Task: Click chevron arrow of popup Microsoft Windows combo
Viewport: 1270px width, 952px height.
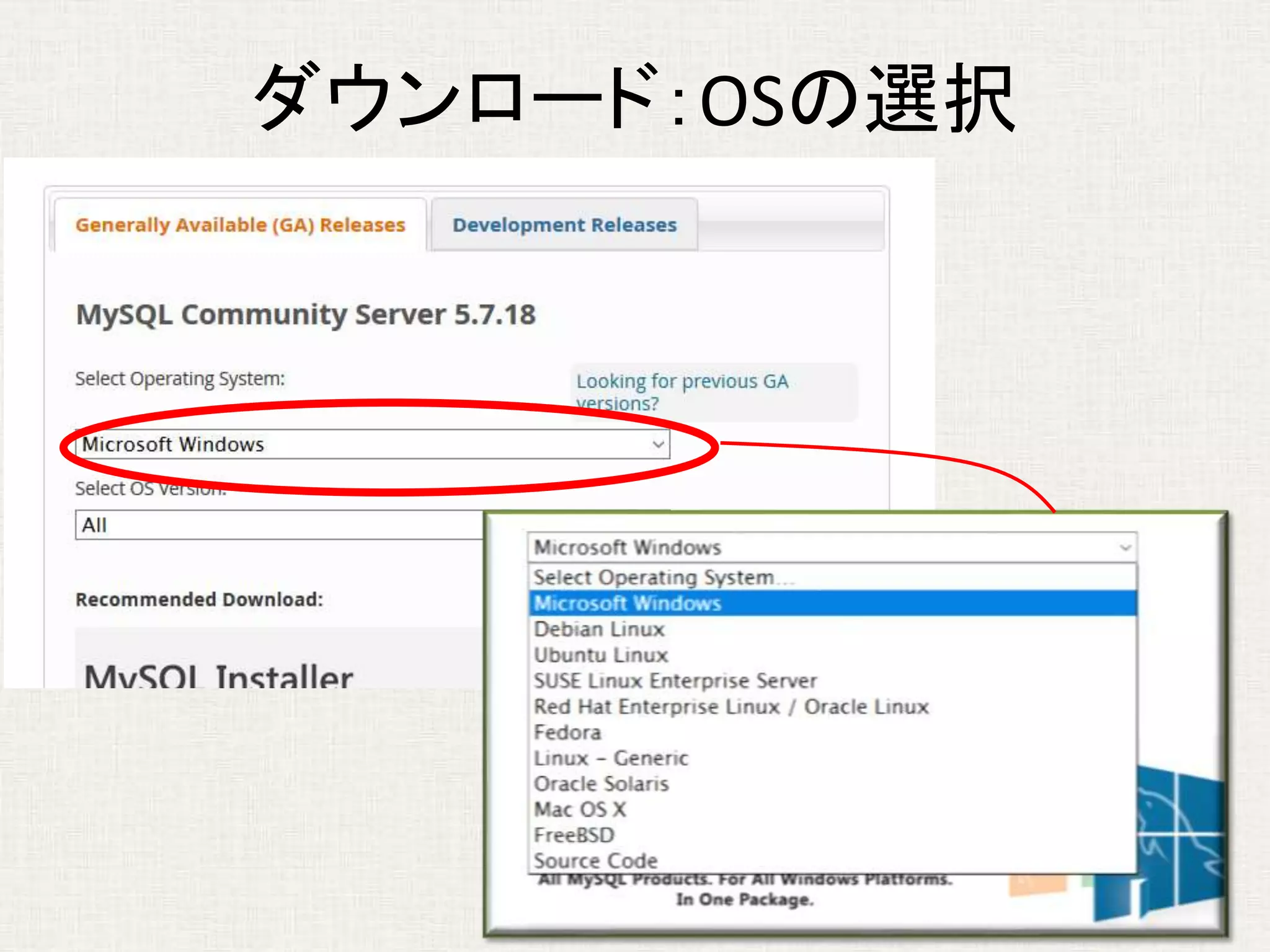Action: coord(1125,548)
